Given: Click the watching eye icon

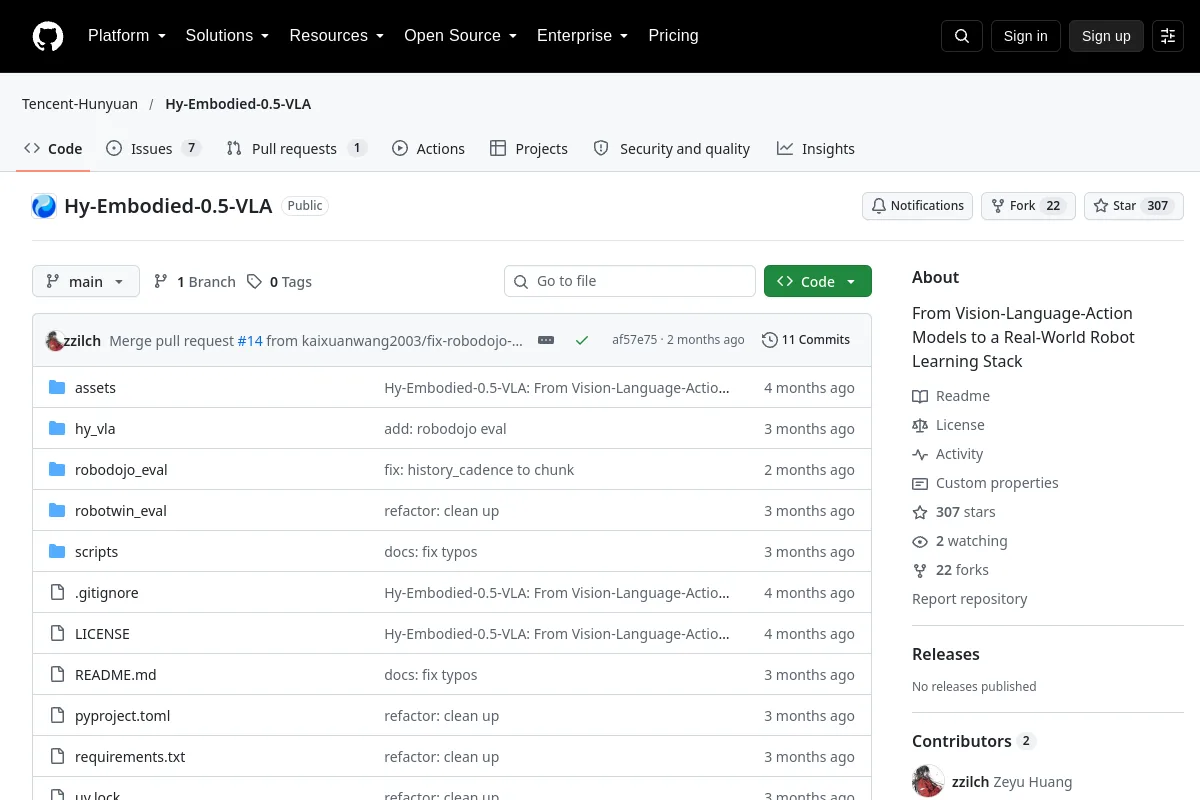Looking at the screenshot, I should [x=920, y=541].
